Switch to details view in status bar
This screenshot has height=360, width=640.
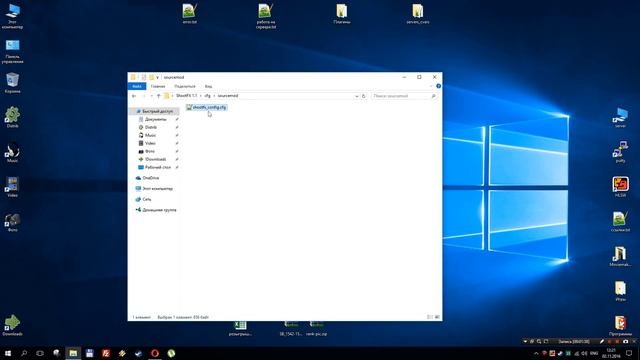[x=429, y=317]
